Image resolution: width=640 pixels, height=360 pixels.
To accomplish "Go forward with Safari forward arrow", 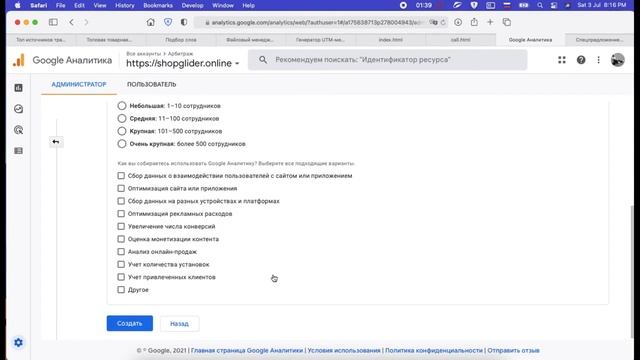I will [86, 22].
